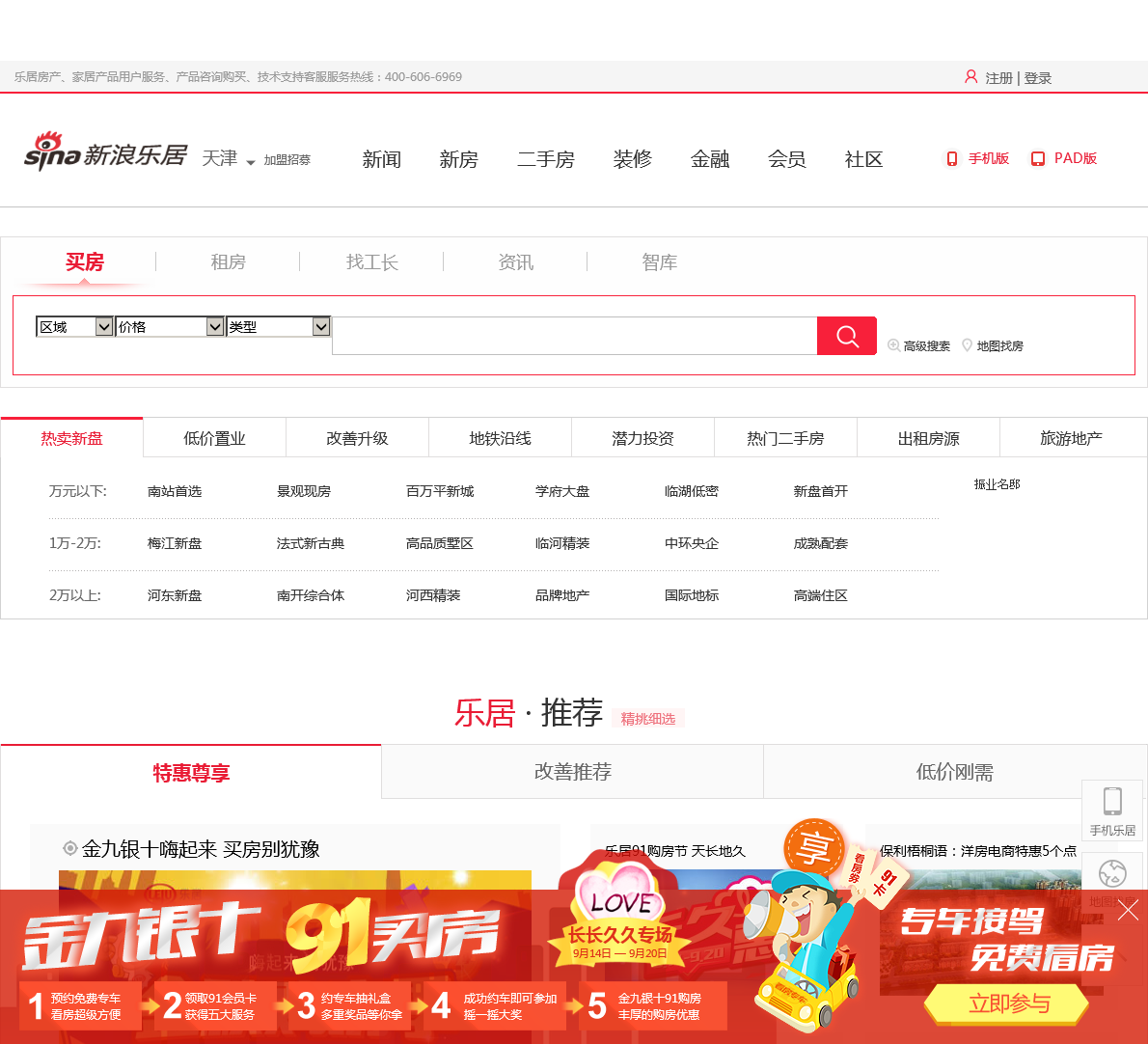
Task: Click the Sina Leju logo
Action: (105, 152)
